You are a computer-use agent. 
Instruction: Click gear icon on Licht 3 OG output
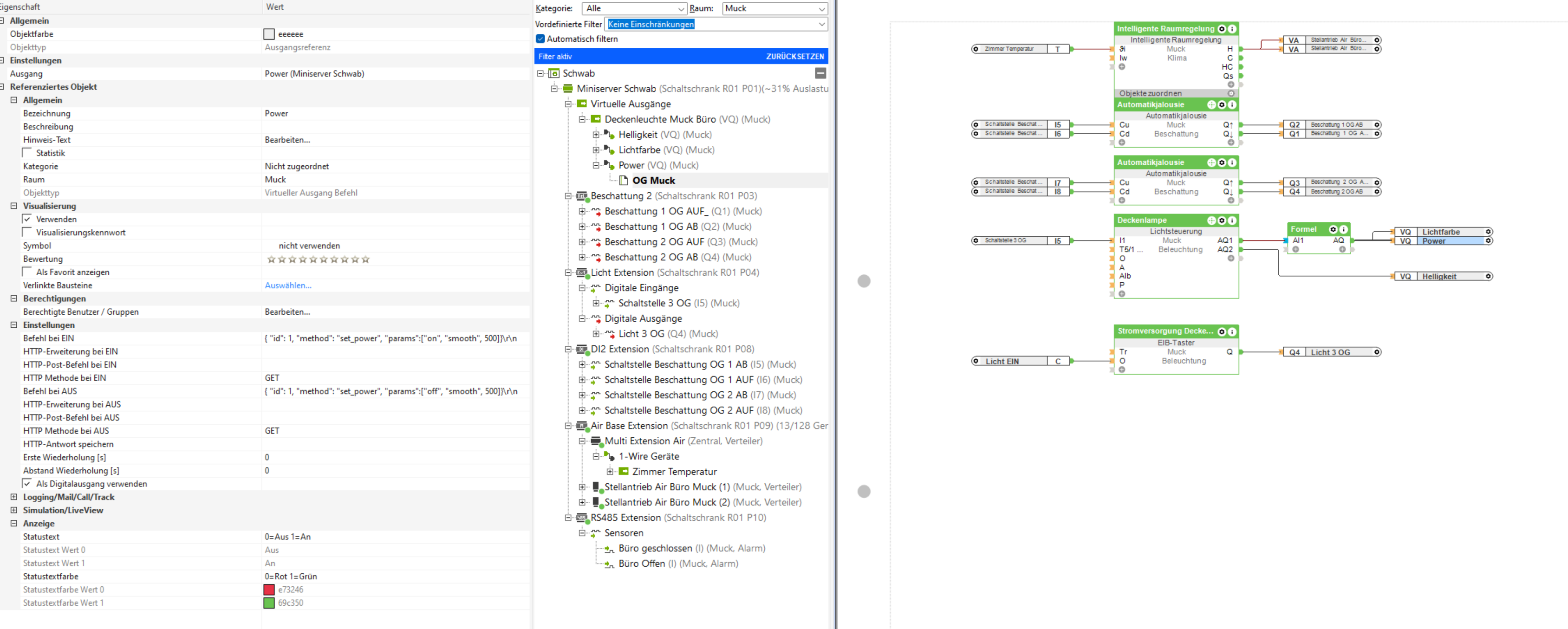coord(1377,352)
